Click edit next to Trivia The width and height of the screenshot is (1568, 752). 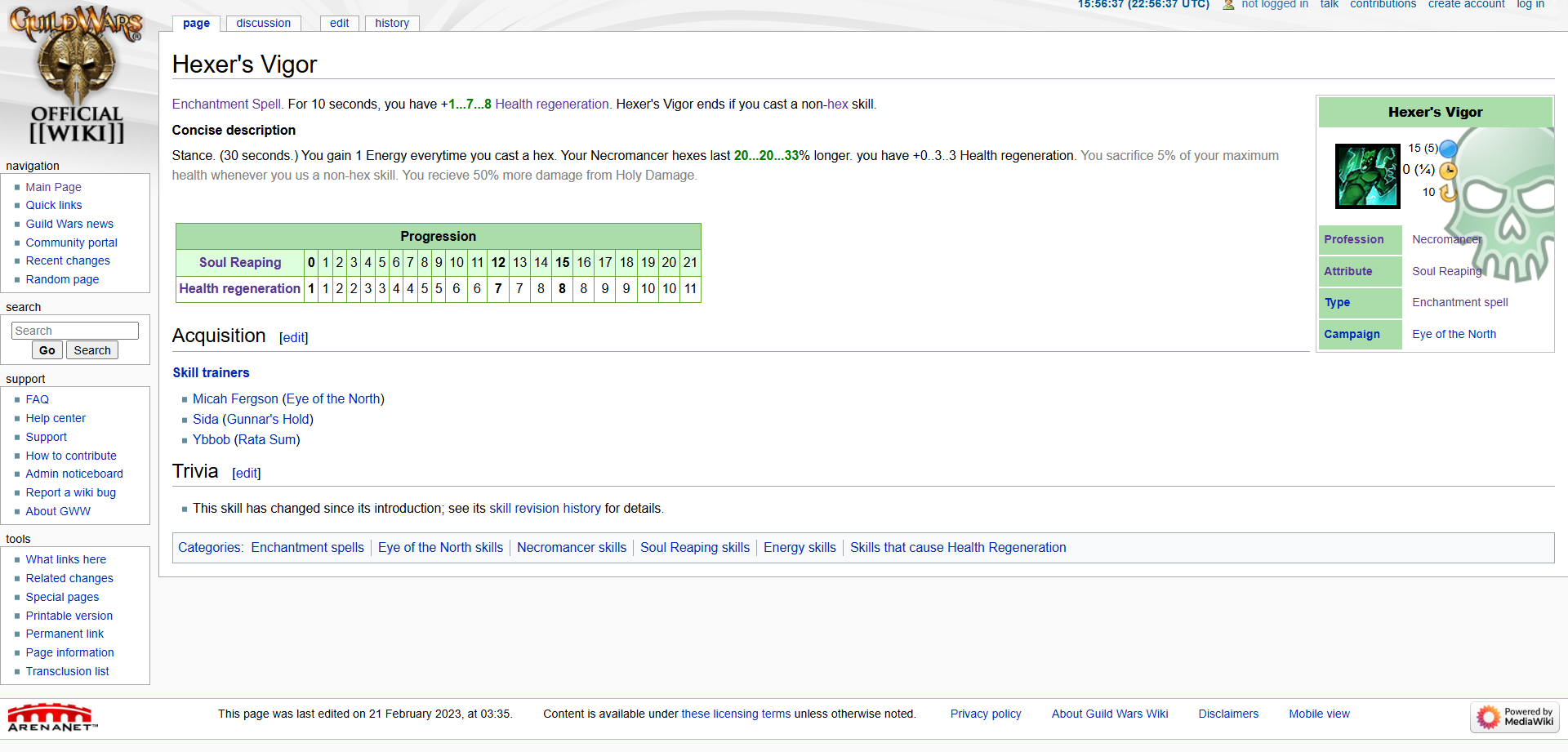[247, 473]
